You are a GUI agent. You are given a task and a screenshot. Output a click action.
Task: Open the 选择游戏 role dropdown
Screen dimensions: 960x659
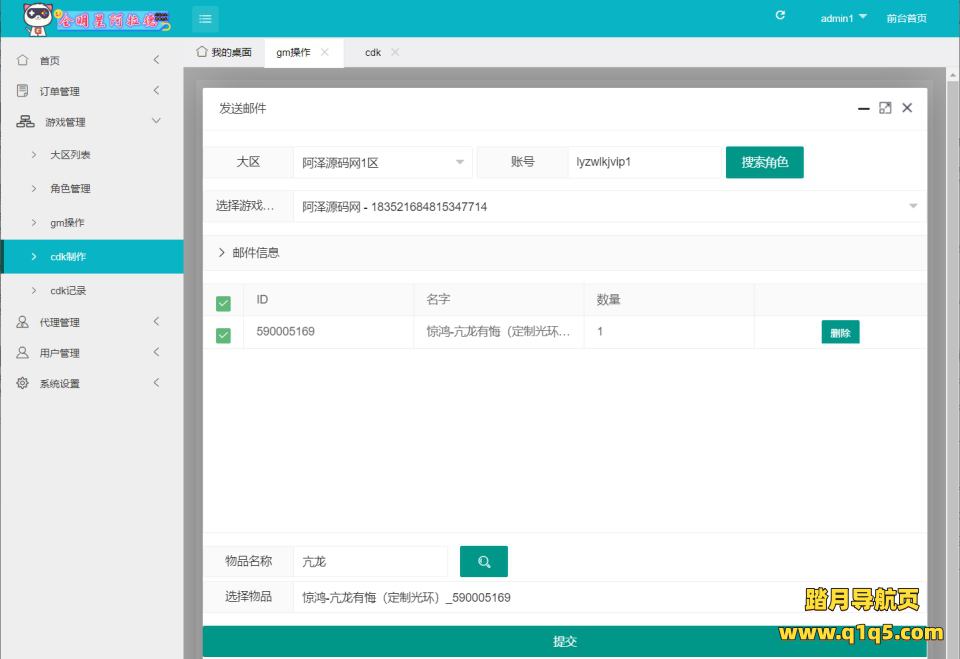click(606, 207)
